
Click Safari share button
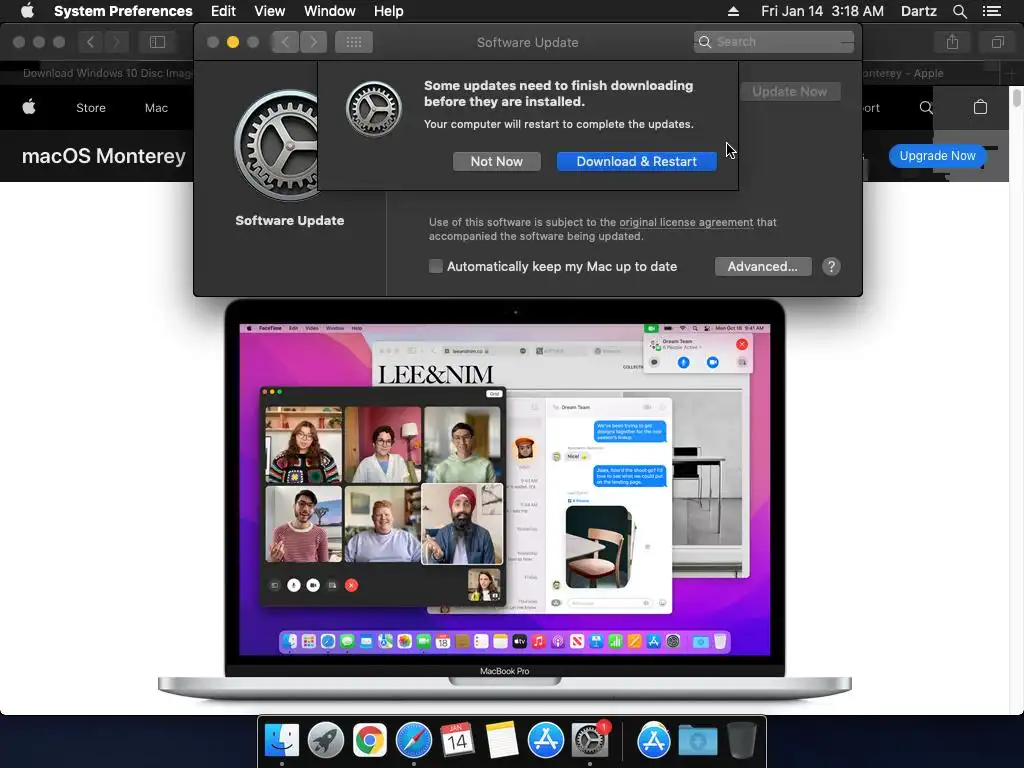pos(952,42)
